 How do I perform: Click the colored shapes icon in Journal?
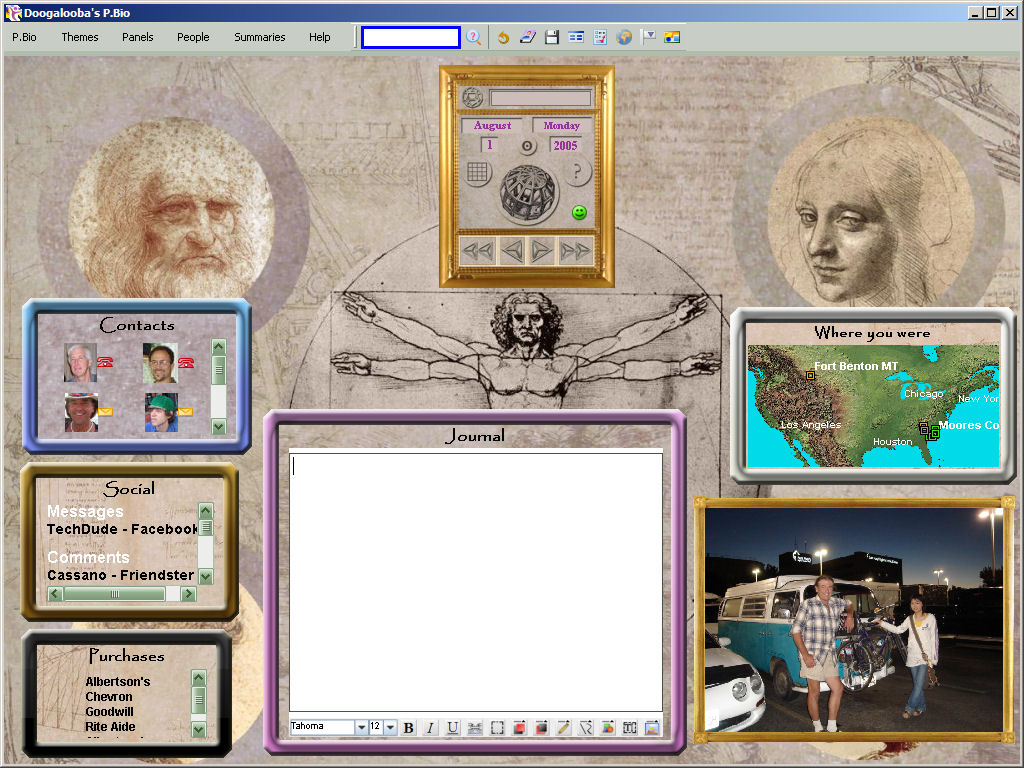(x=607, y=728)
